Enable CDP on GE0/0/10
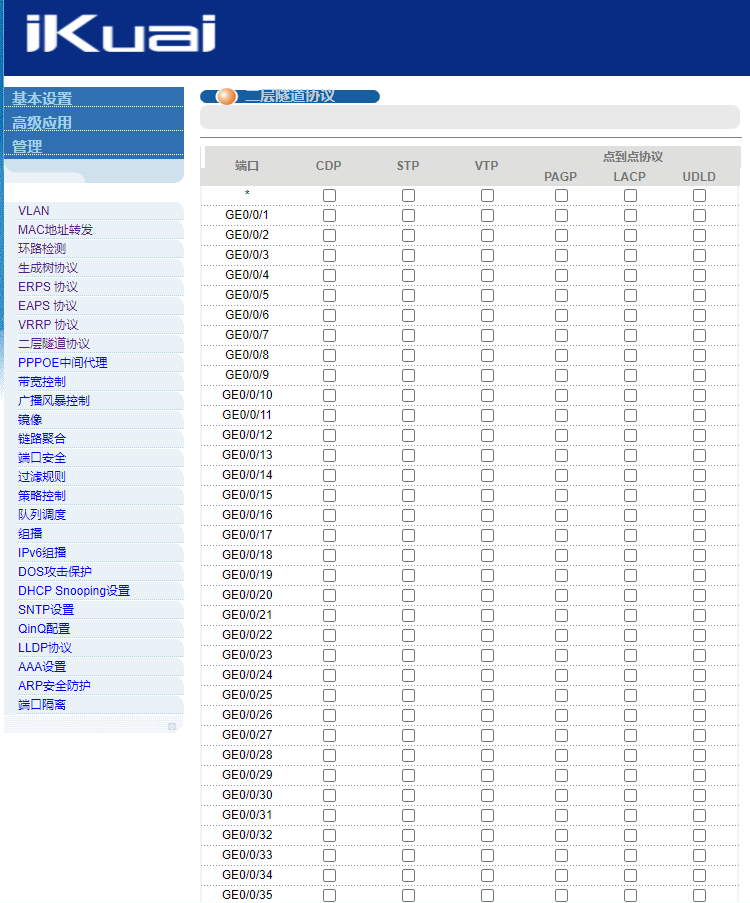The width and height of the screenshot is (750, 903). point(329,396)
